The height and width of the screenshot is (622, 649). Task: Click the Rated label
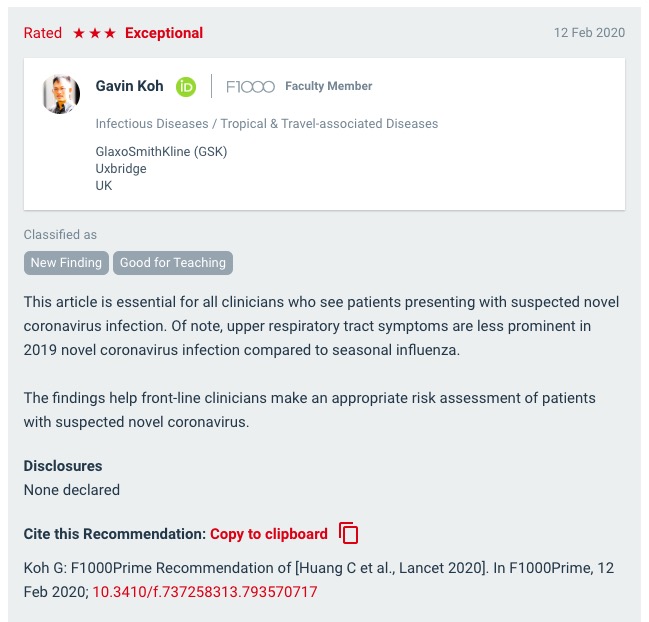point(43,33)
